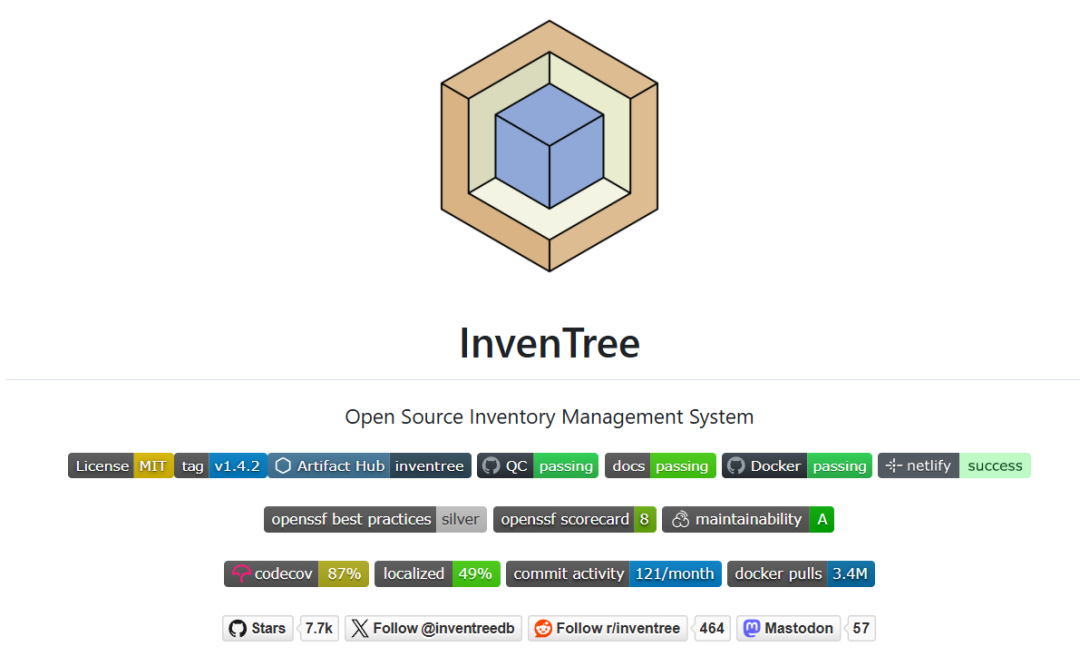Open the docs passing badge
1080x666 pixels.
coord(660,466)
